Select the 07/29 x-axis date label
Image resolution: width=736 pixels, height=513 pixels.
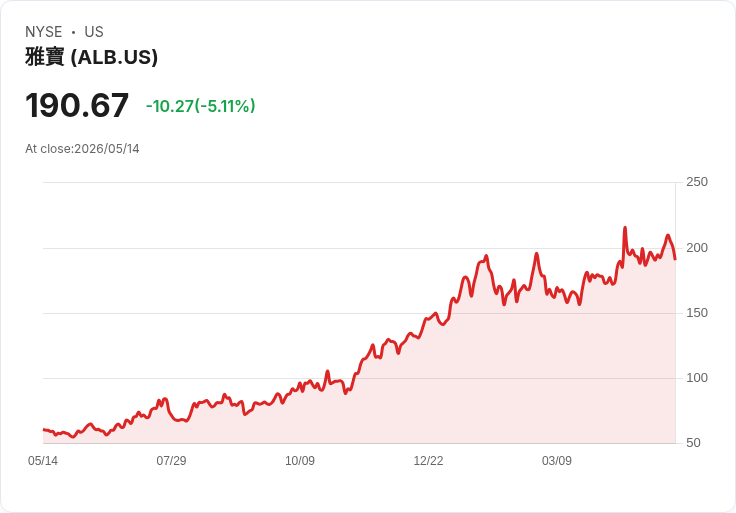[x=171, y=460]
